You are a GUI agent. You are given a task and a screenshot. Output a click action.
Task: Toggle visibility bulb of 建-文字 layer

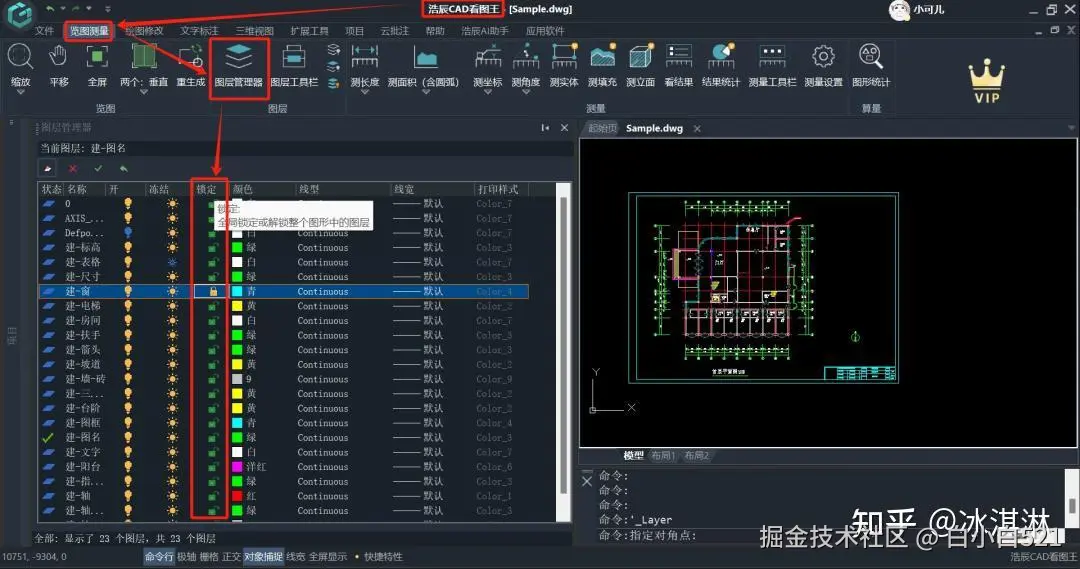128,452
